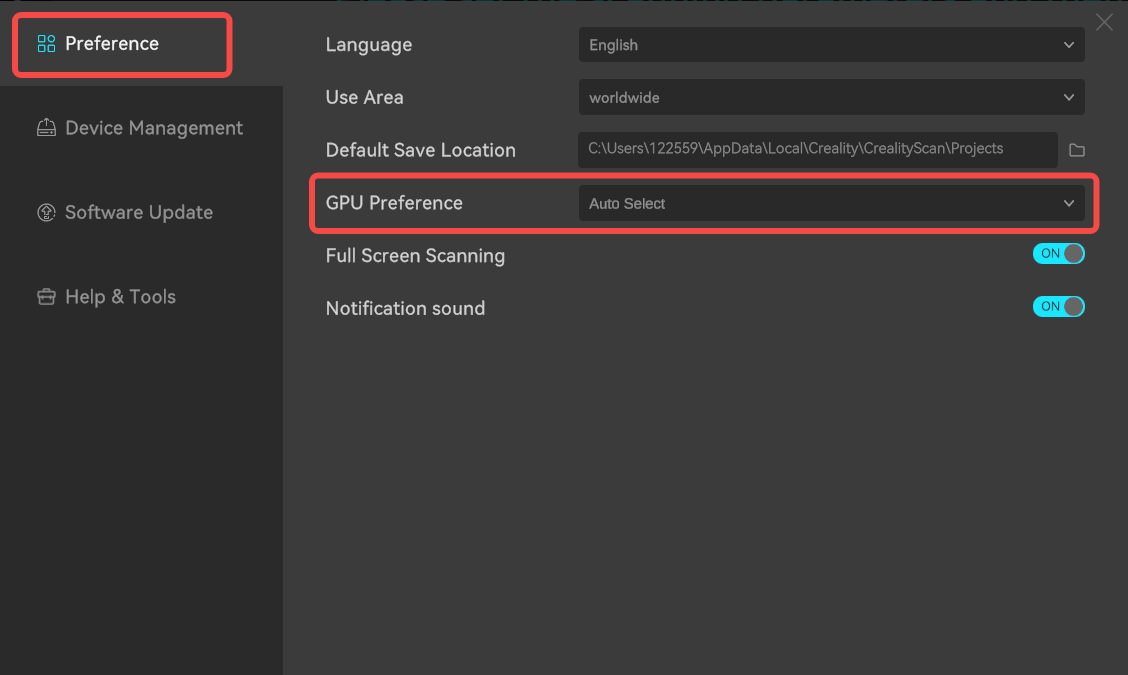Screen dimensions: 1128x675
Task: Click the Language label
Action: [x=368, y=45]
